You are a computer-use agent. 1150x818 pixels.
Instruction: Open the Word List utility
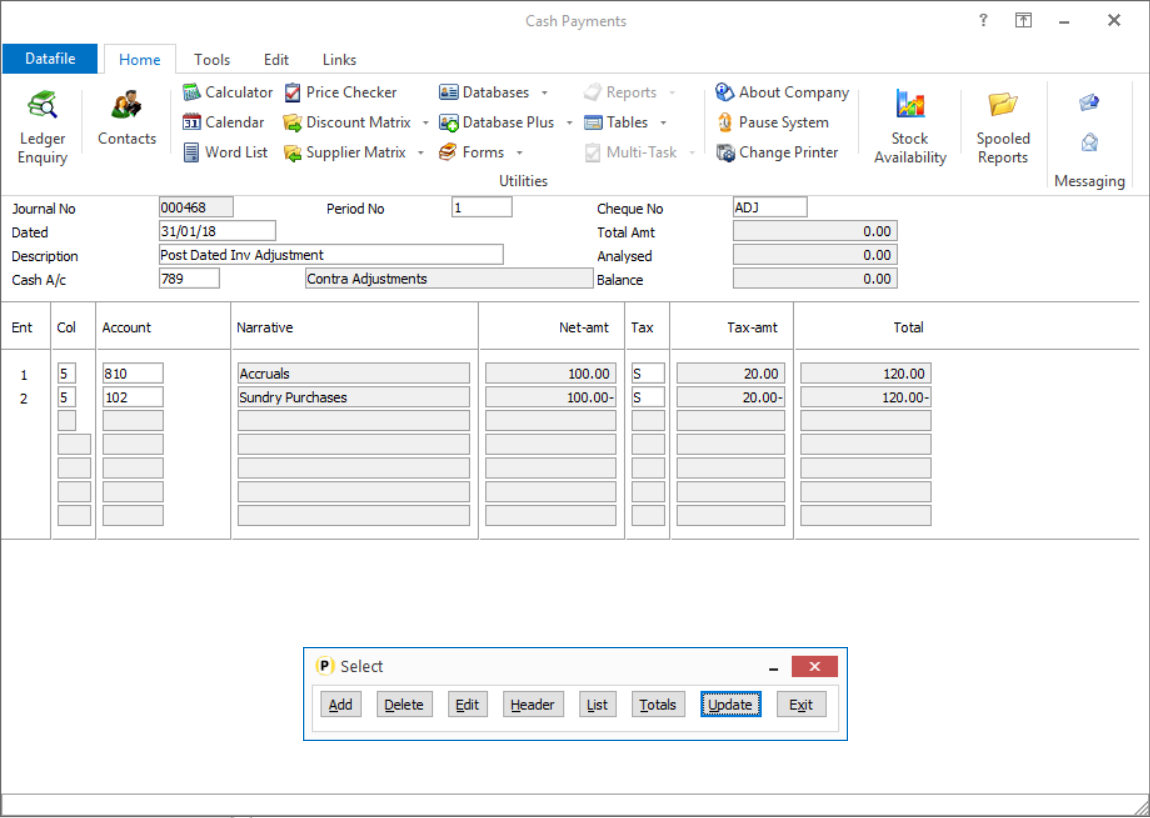coord(225,153)
